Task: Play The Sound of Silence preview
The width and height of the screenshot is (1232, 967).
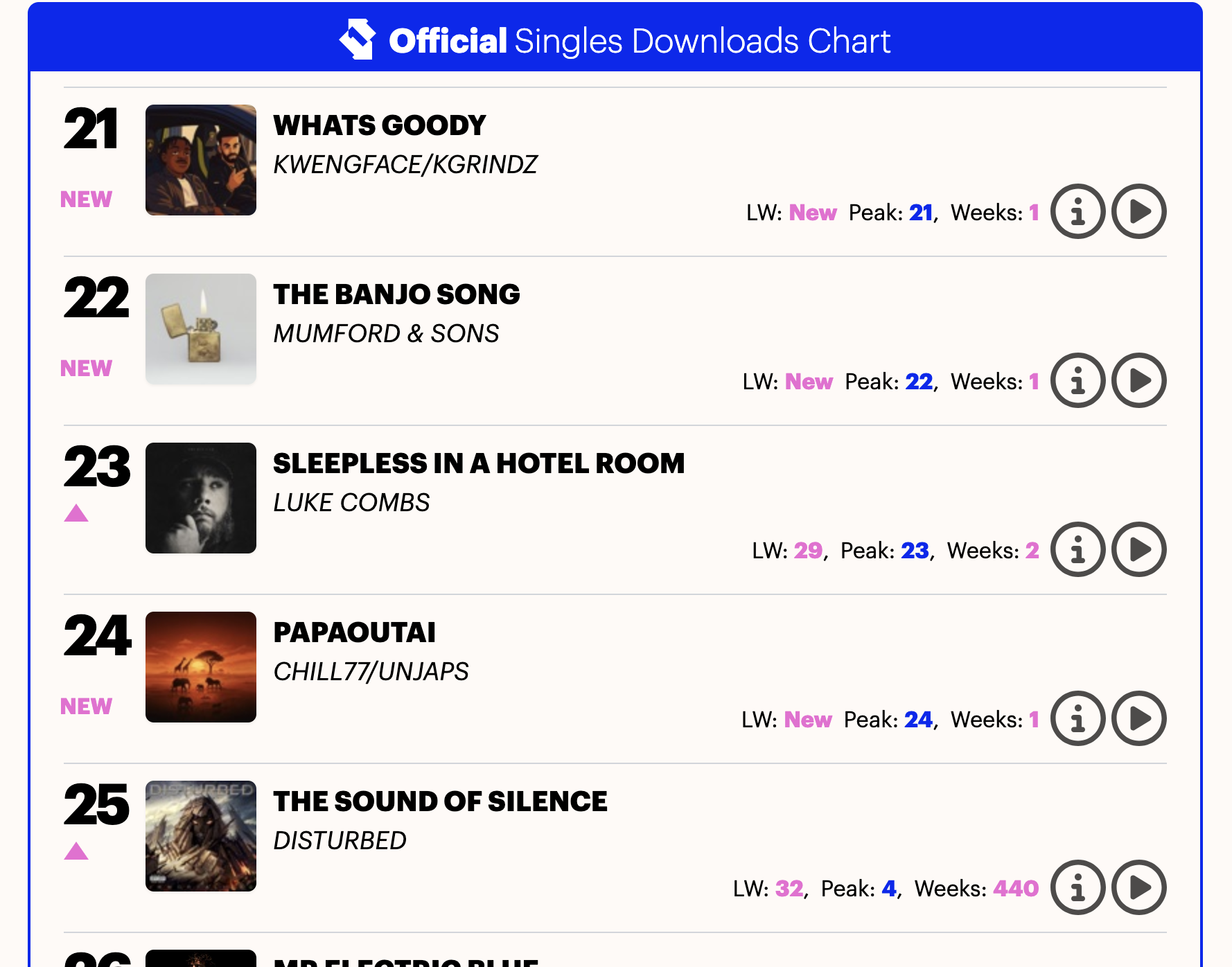Action: point(1138,887)
